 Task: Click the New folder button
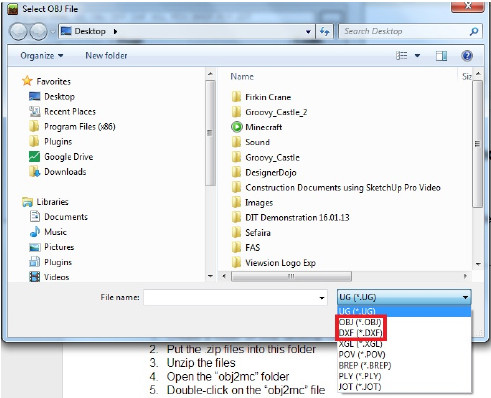[106, 56]
